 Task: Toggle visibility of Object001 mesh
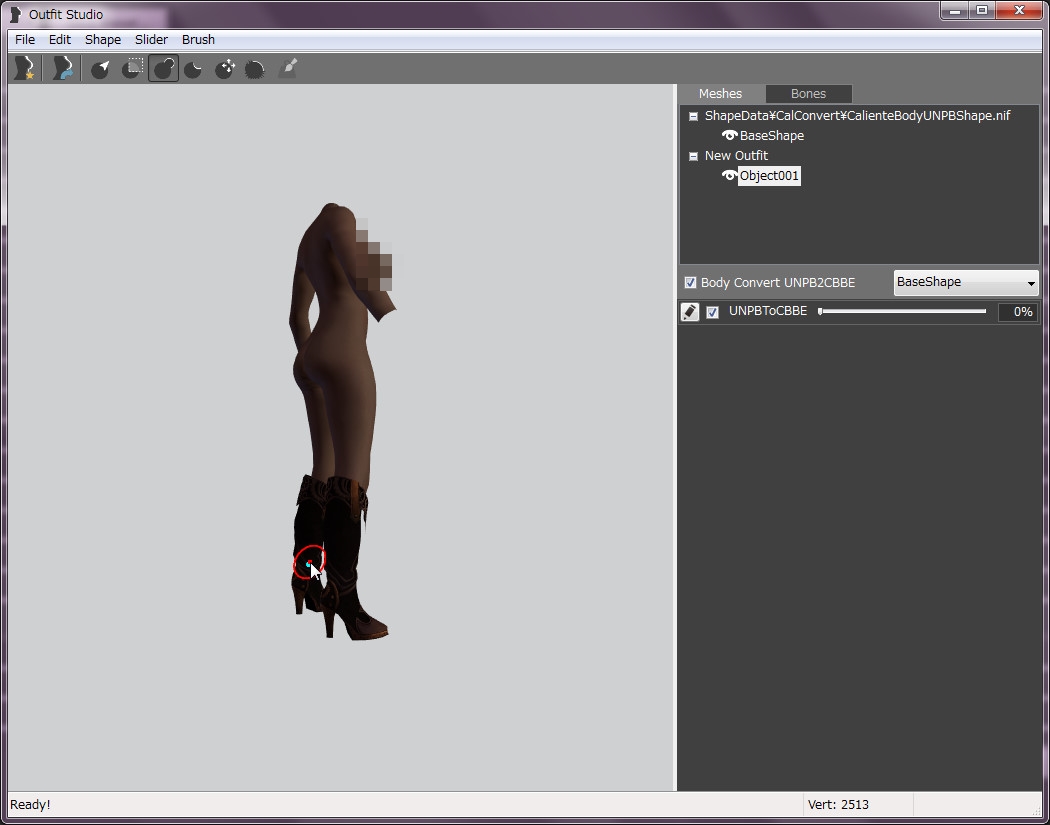pos(729,176)
